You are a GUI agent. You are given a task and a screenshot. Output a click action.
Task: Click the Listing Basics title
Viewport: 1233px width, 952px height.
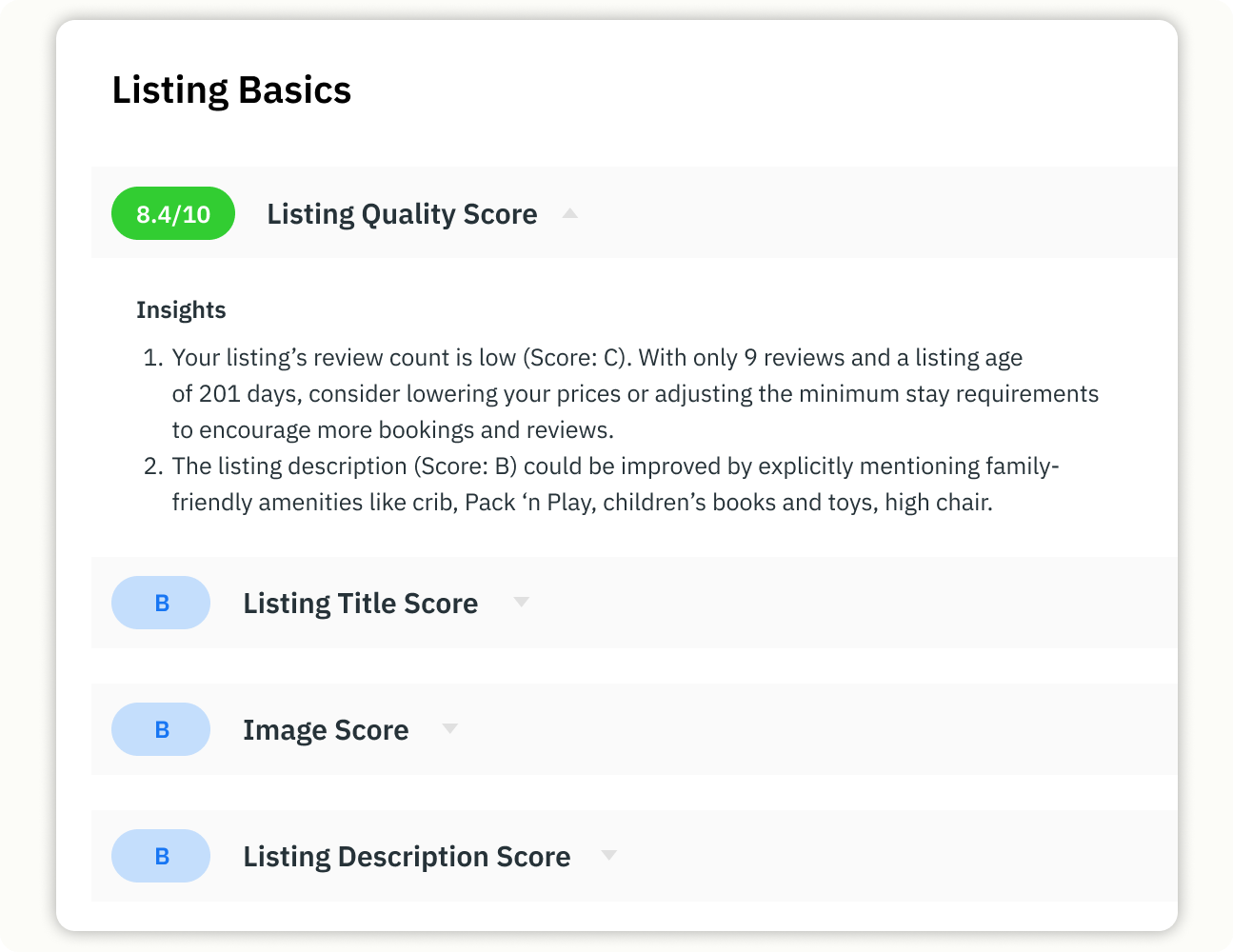(231, 90)
